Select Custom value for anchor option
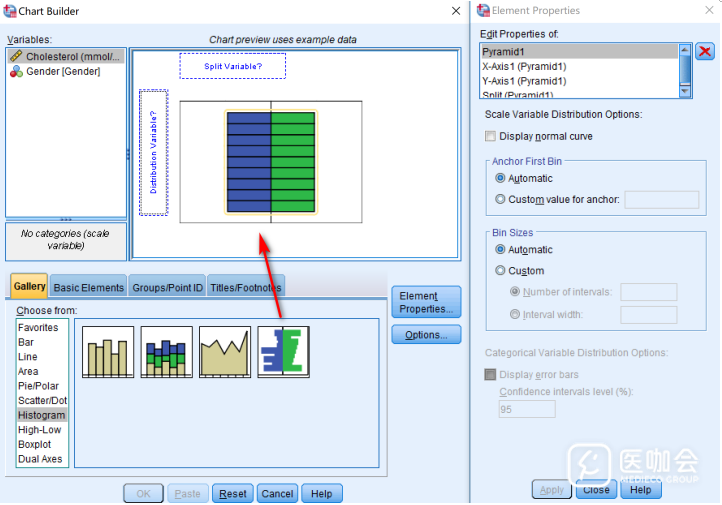Viewport: 722px width, 505px height. [x=501, y=199]
